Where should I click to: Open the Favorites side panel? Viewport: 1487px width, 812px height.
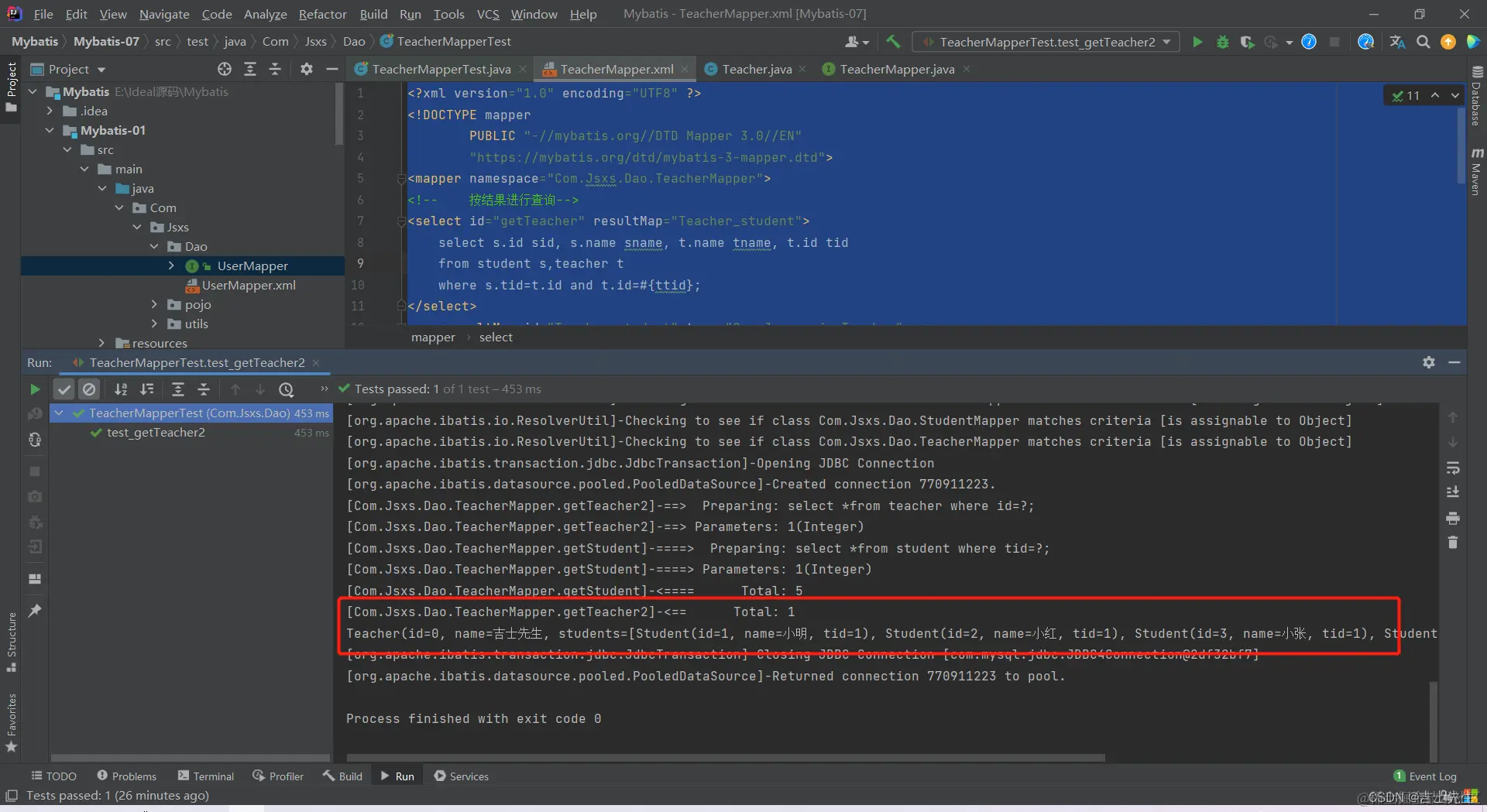(12, 722)
